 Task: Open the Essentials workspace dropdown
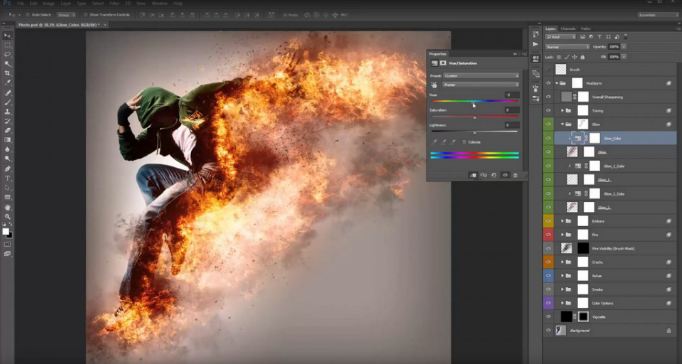coord(658,15)
